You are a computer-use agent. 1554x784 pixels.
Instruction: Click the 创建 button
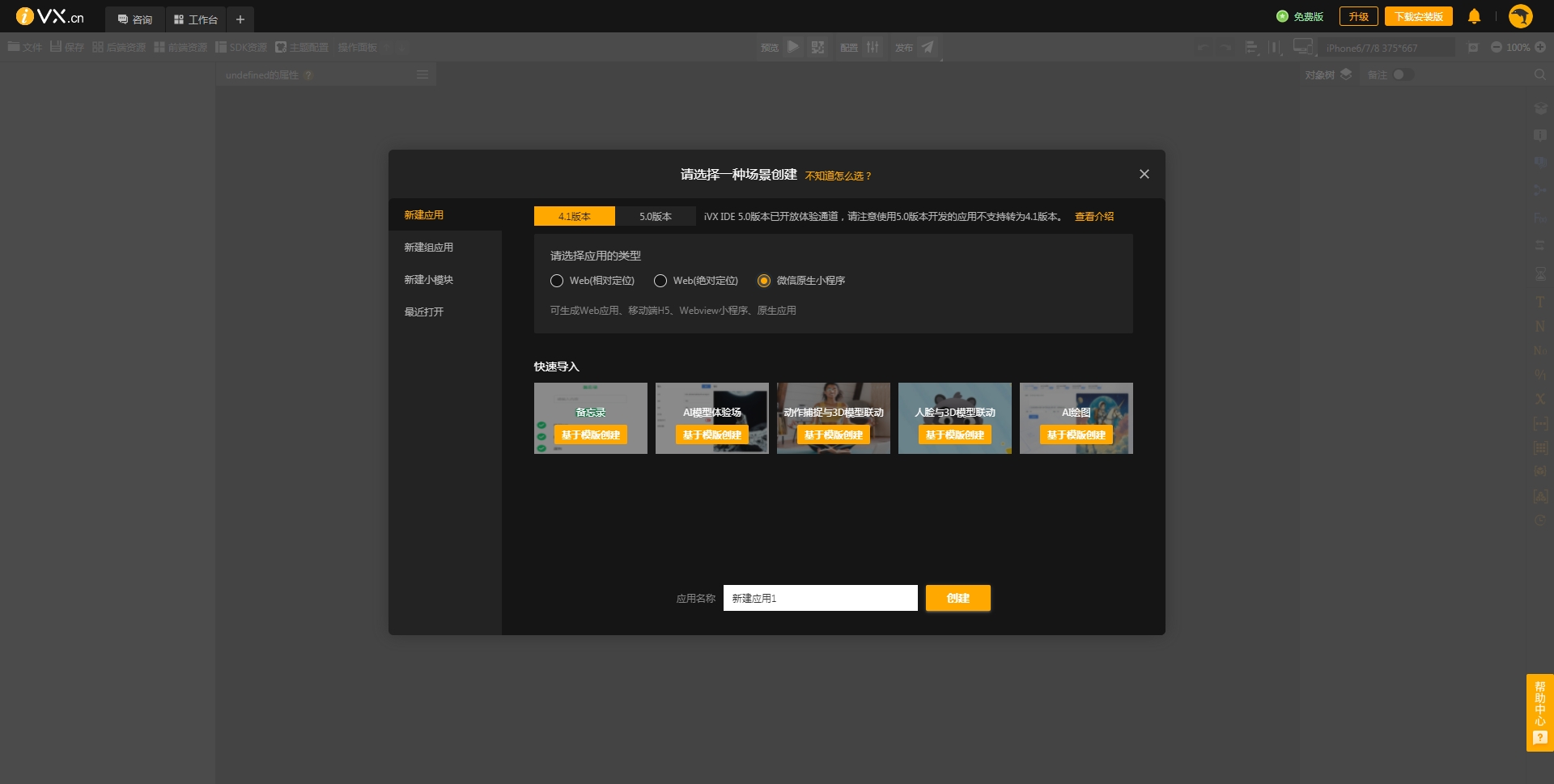coord(958,598)
